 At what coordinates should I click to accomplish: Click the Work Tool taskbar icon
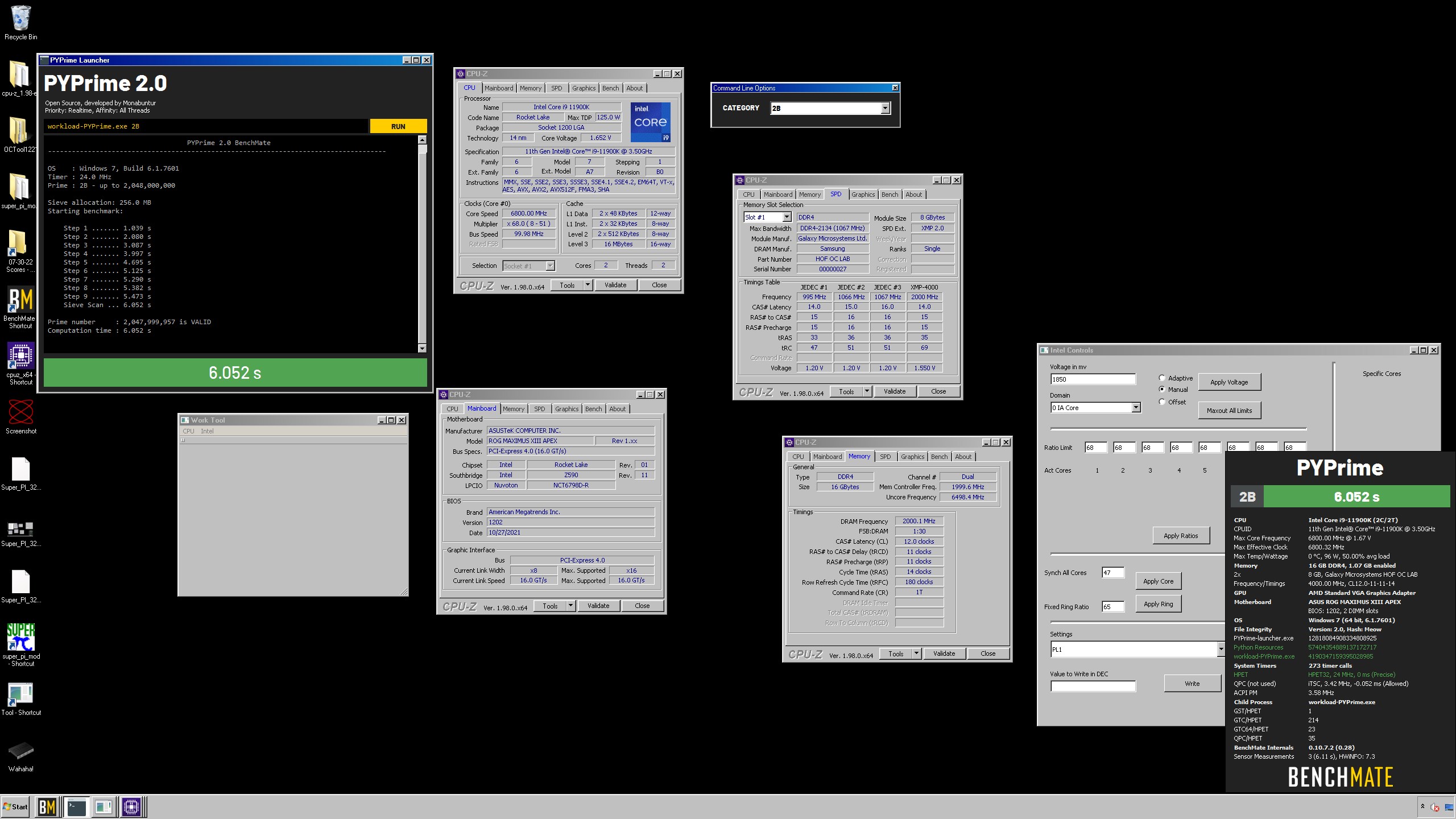(x=104, y=806)
